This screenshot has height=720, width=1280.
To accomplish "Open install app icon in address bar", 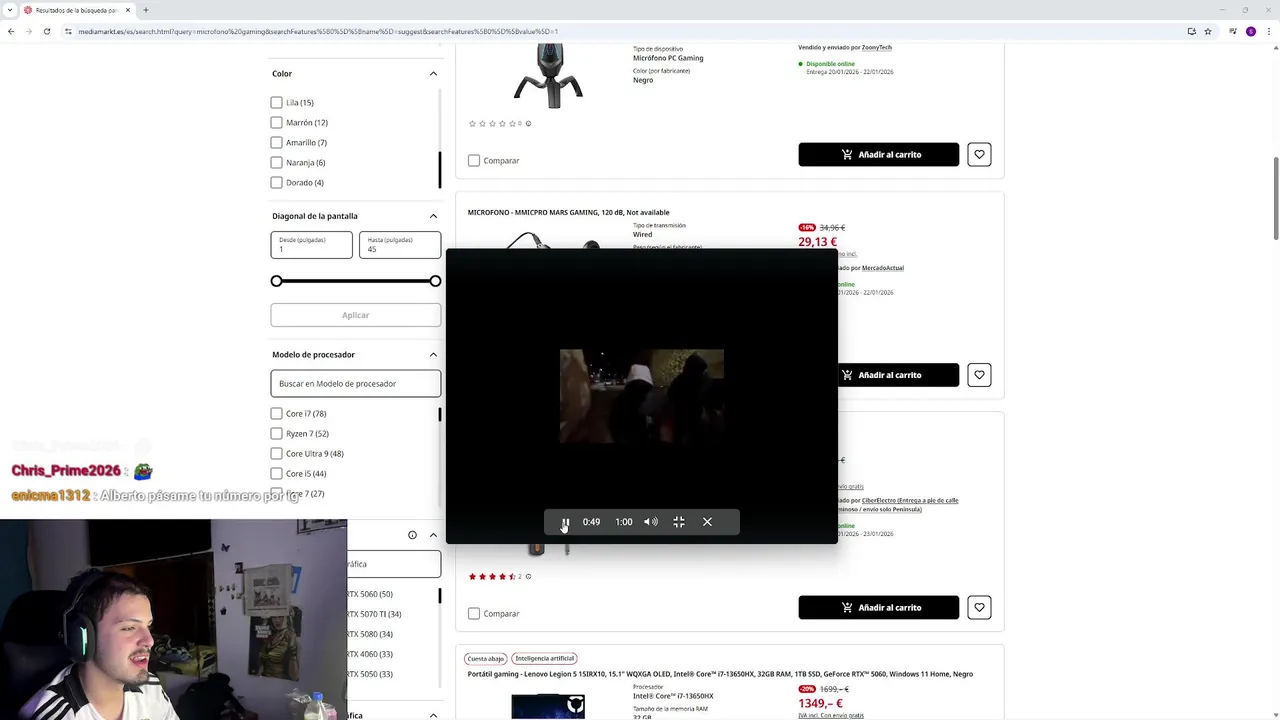I will [x=1191, y=31].
